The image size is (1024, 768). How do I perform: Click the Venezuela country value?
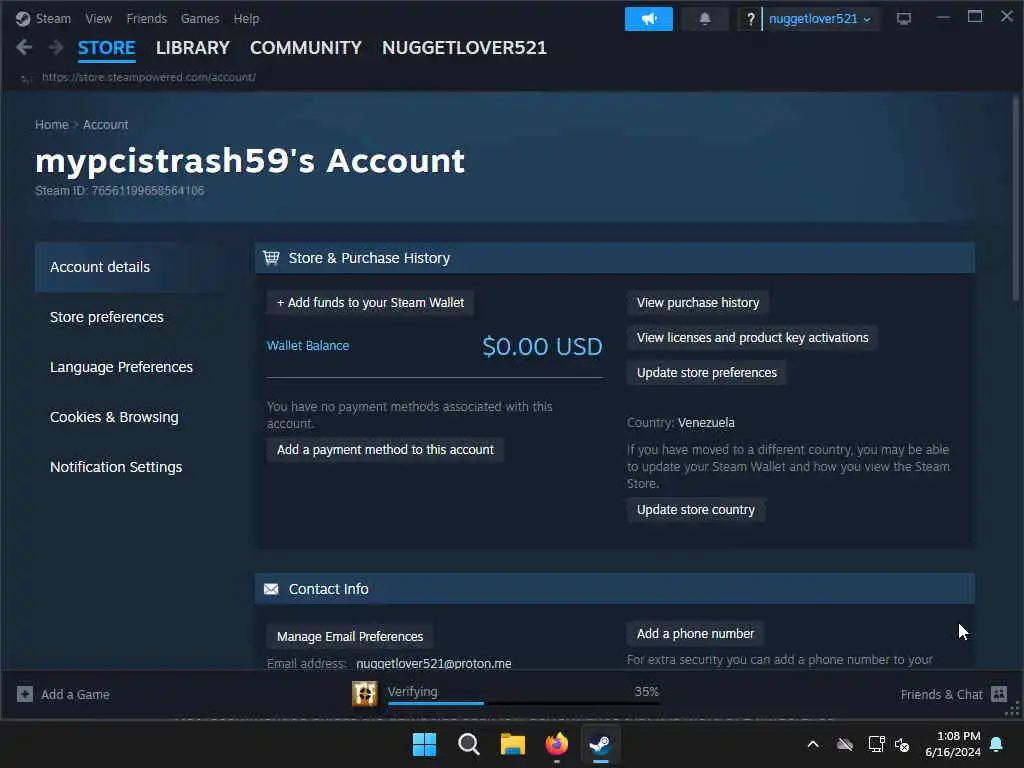pos(706,423)
